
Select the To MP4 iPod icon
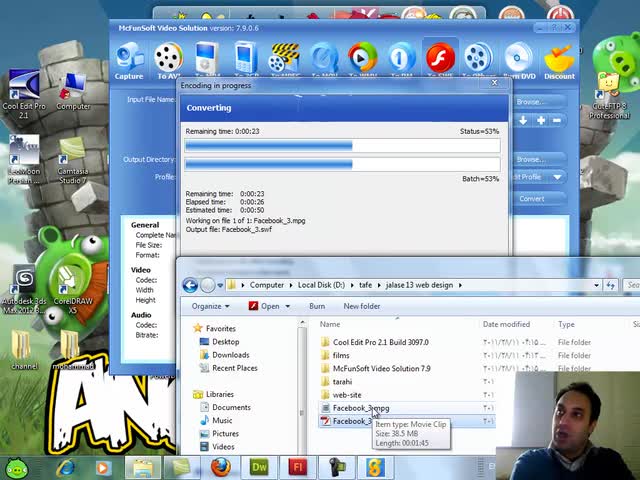pos(207,59)
